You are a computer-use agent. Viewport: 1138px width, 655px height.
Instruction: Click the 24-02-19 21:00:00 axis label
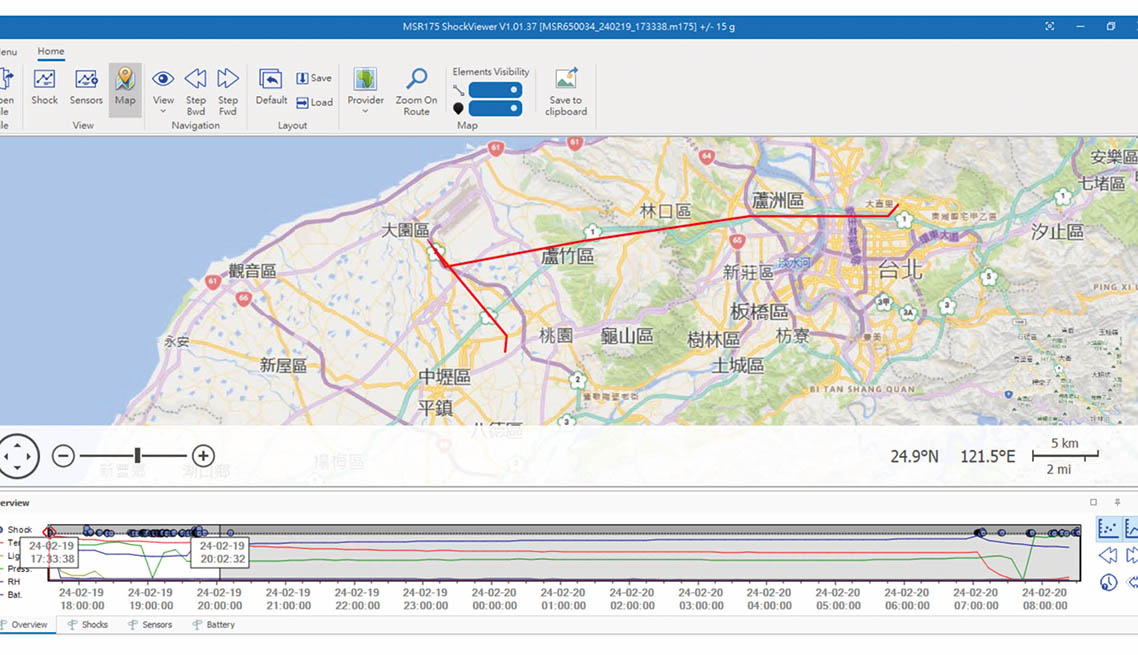[288, 599]
